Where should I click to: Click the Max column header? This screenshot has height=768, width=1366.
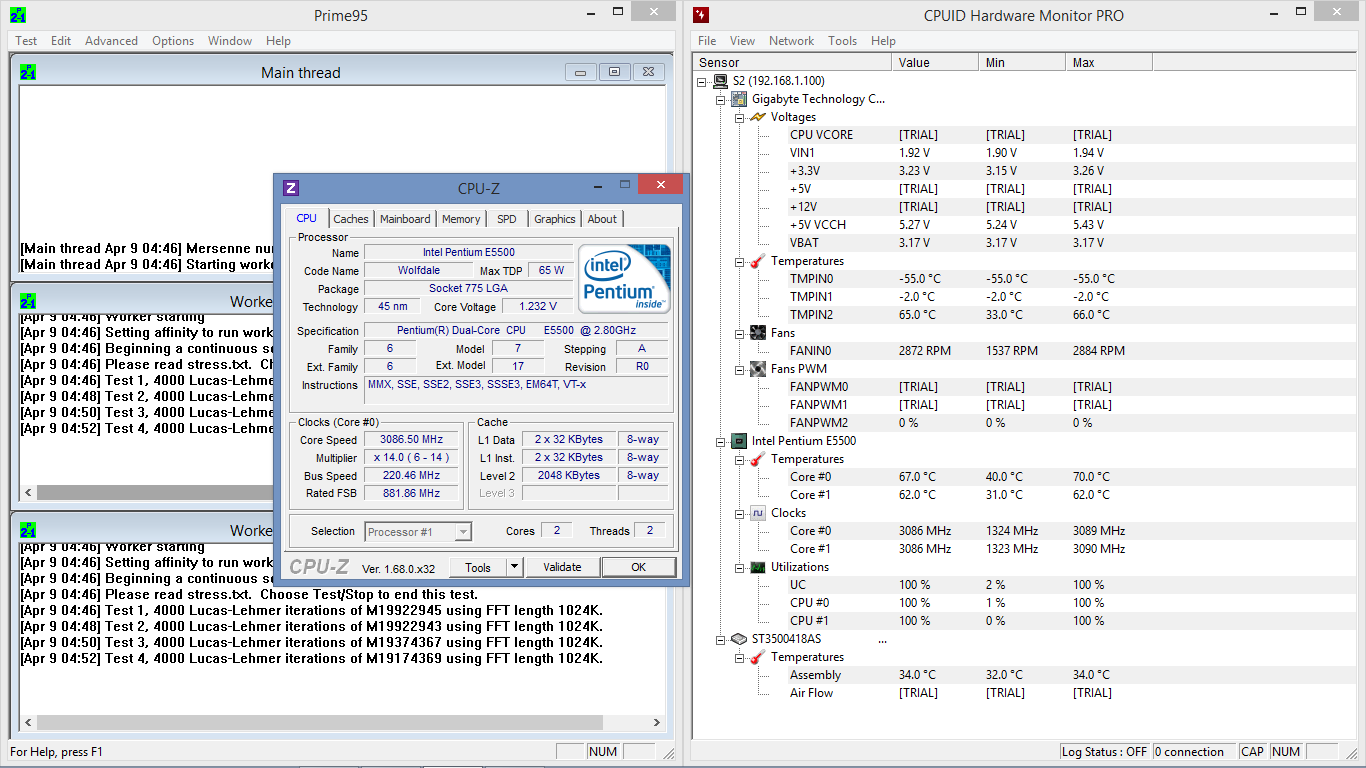(x=1109, y=62)
